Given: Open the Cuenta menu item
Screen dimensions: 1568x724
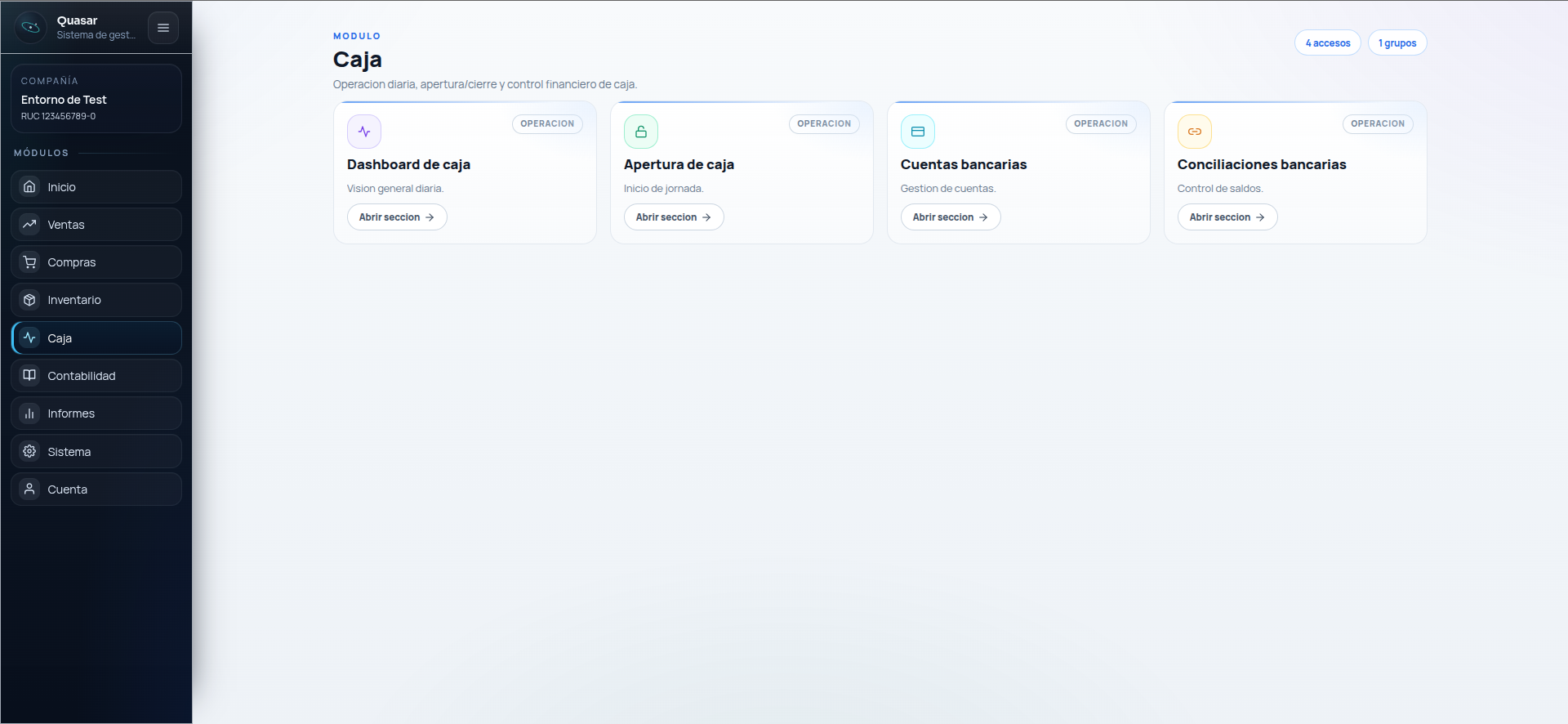Looking at the screenshot, I should point(96,489).
